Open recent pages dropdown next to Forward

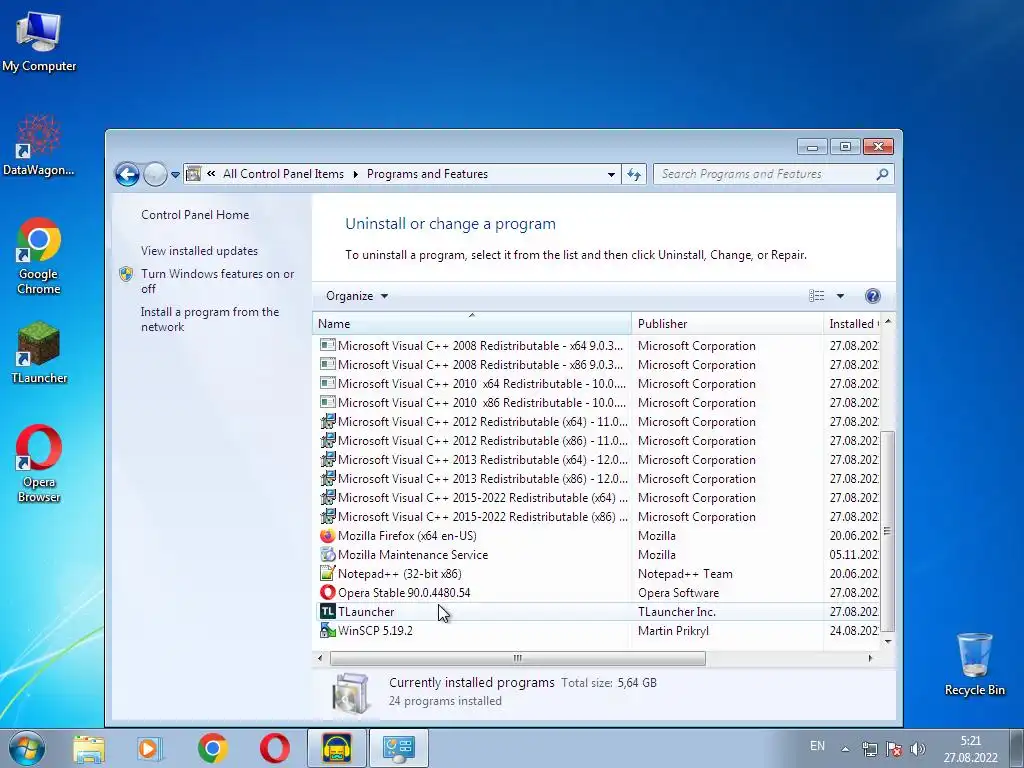pyautogui.click(x=175, y=175)
